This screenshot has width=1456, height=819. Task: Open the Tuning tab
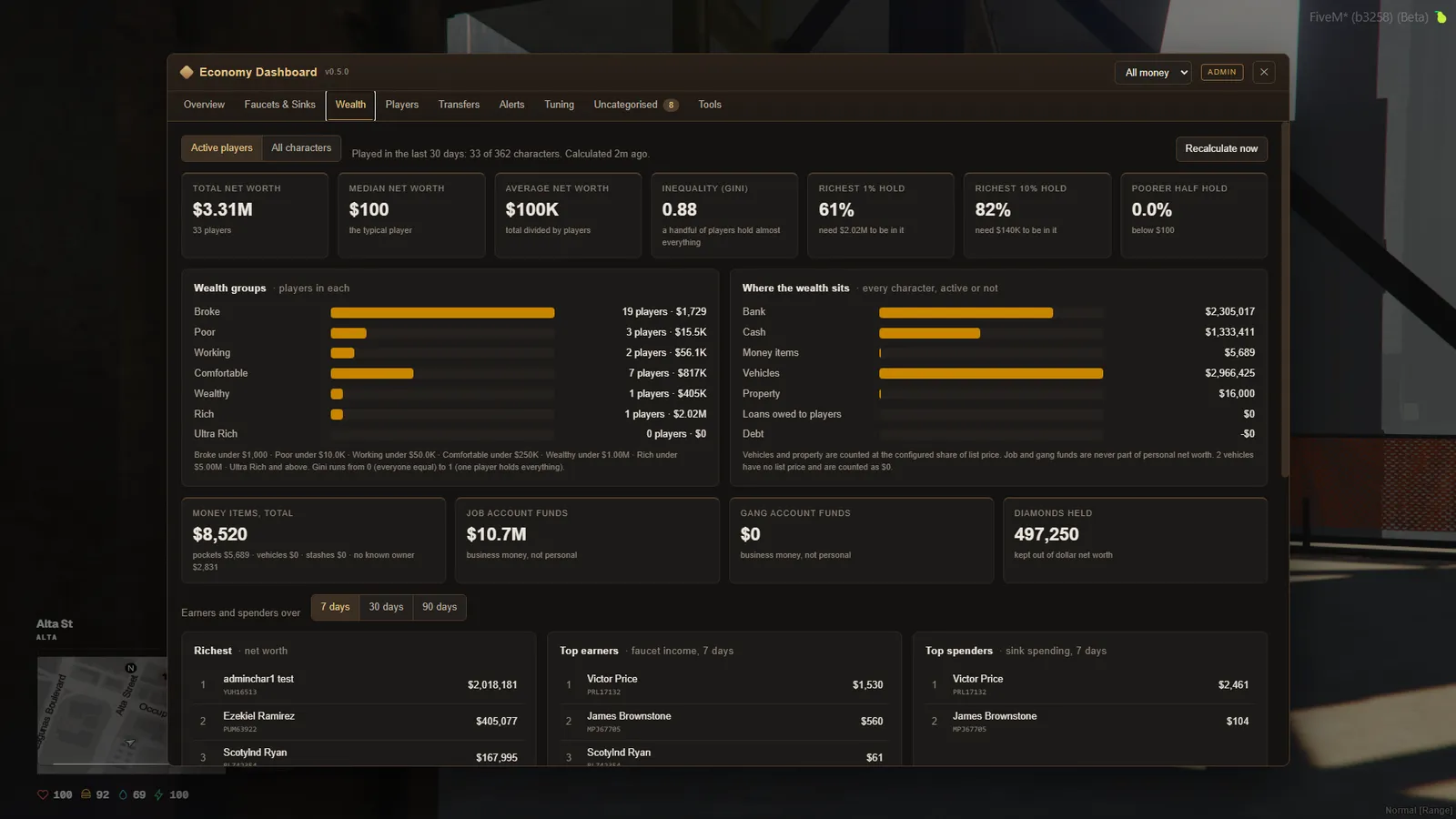coord(559,105)
